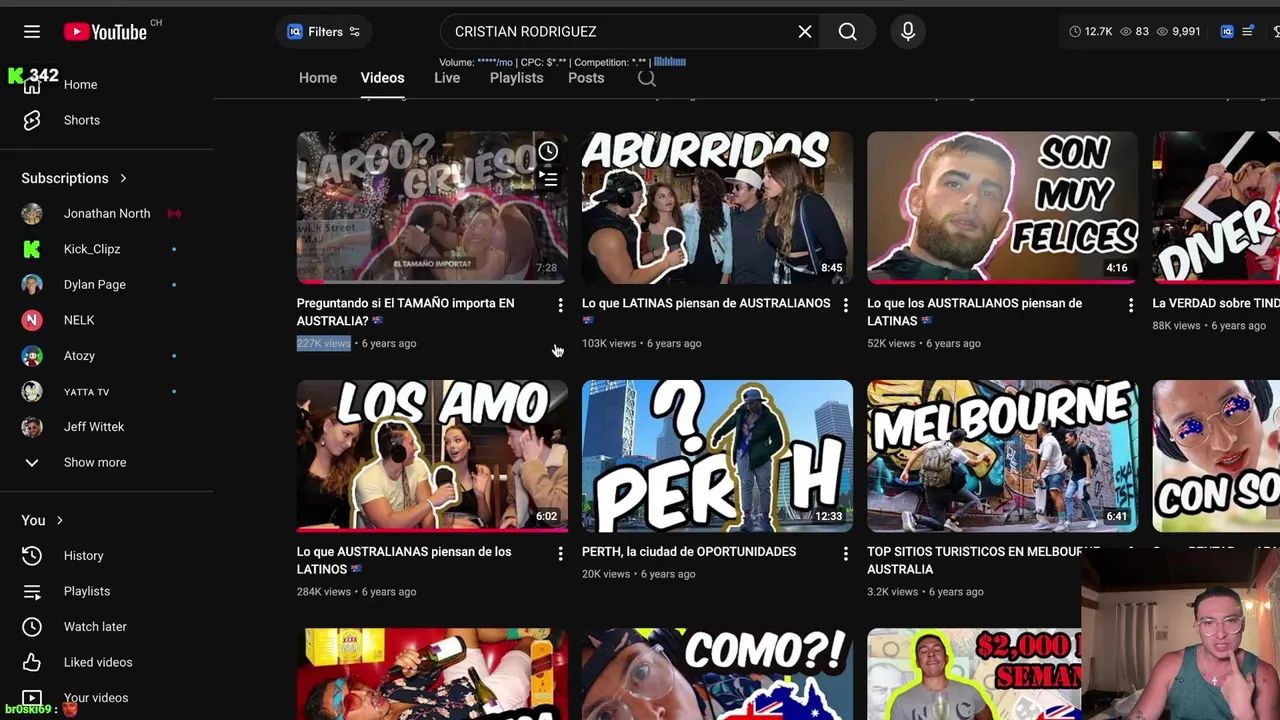Viewport: 1280px width, 720px height.
Task: Open the ABURRIDOS video thumbnail
Action: pyautogui.click(x=717, y=207)
